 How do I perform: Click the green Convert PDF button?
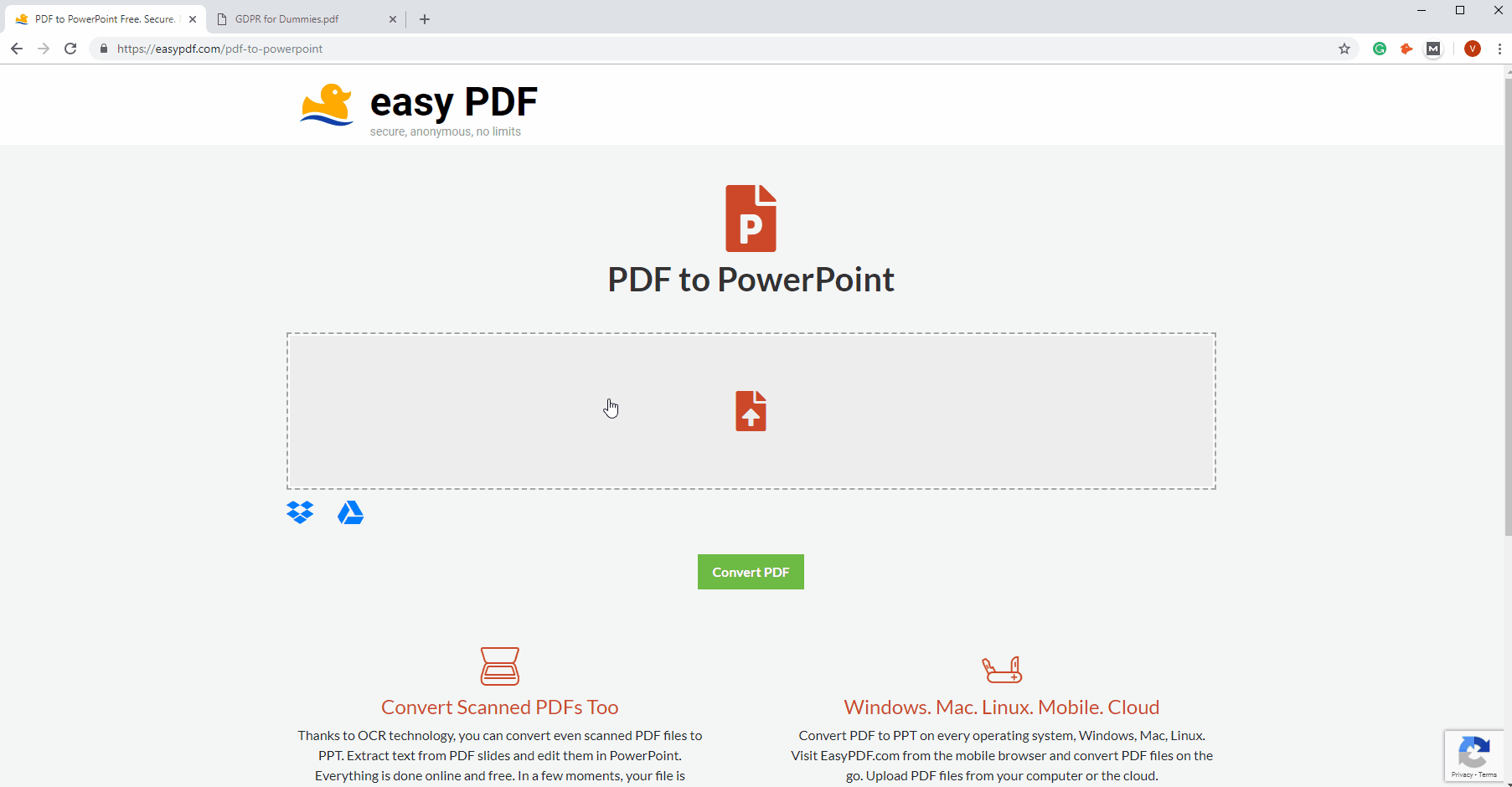pyautogui.click(x=751, y=572)
